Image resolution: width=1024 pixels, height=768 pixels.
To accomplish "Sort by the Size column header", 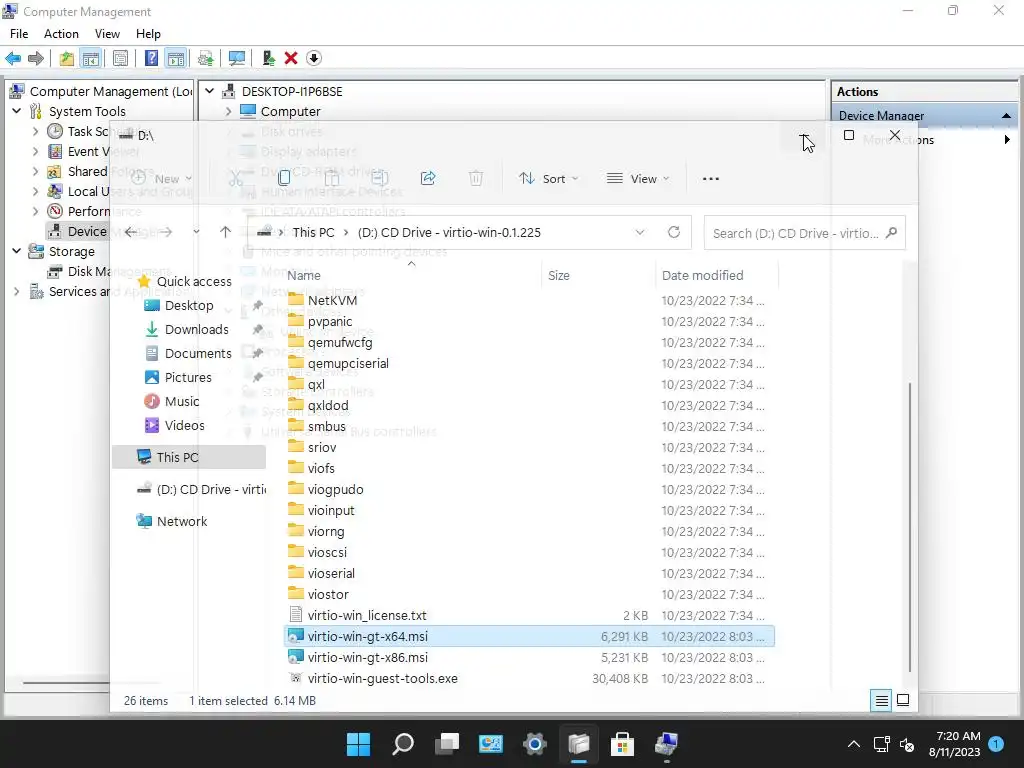I will coord(558,276).
